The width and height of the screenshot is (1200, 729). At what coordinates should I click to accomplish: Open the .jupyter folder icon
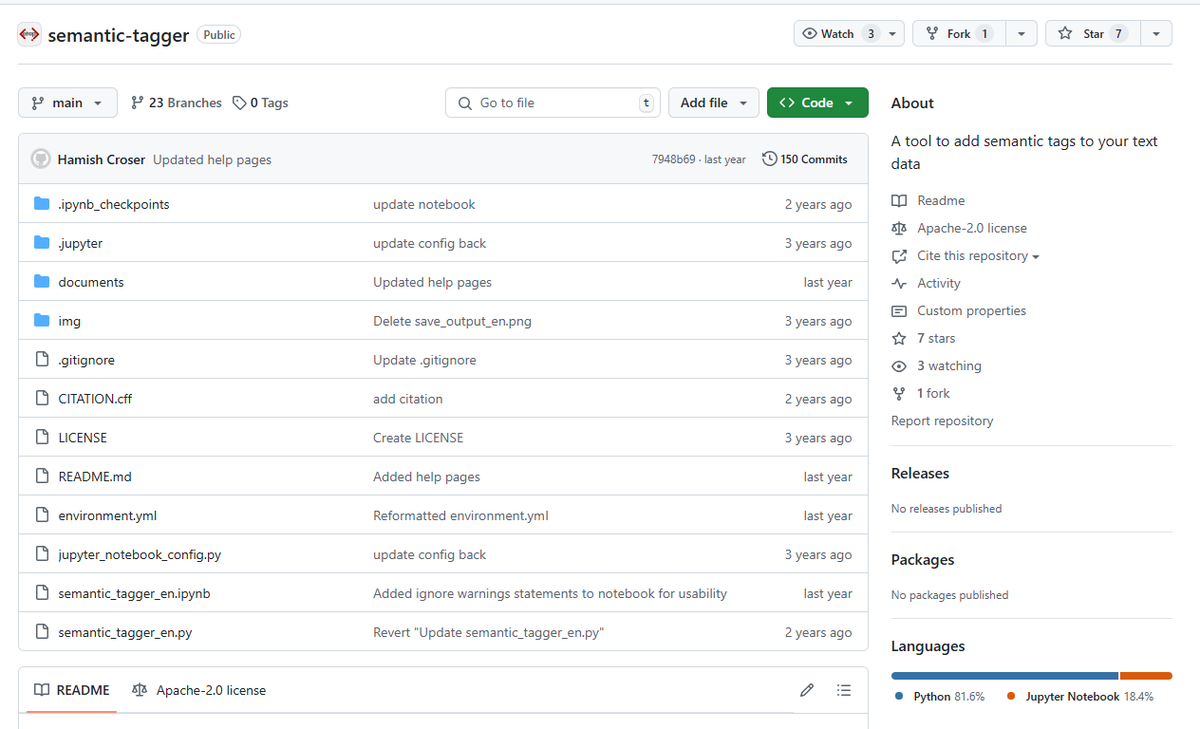point(42,243)
